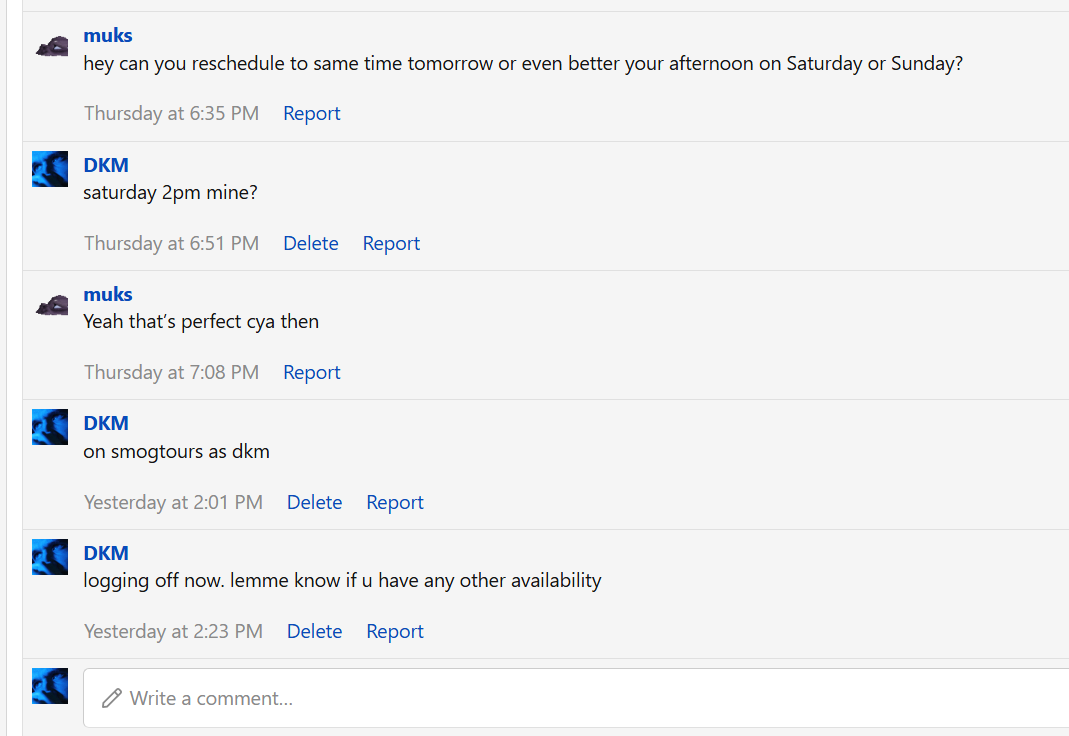
Task: Report the Thursday 6:51 PM message
Action: click(x=391, y=243)
